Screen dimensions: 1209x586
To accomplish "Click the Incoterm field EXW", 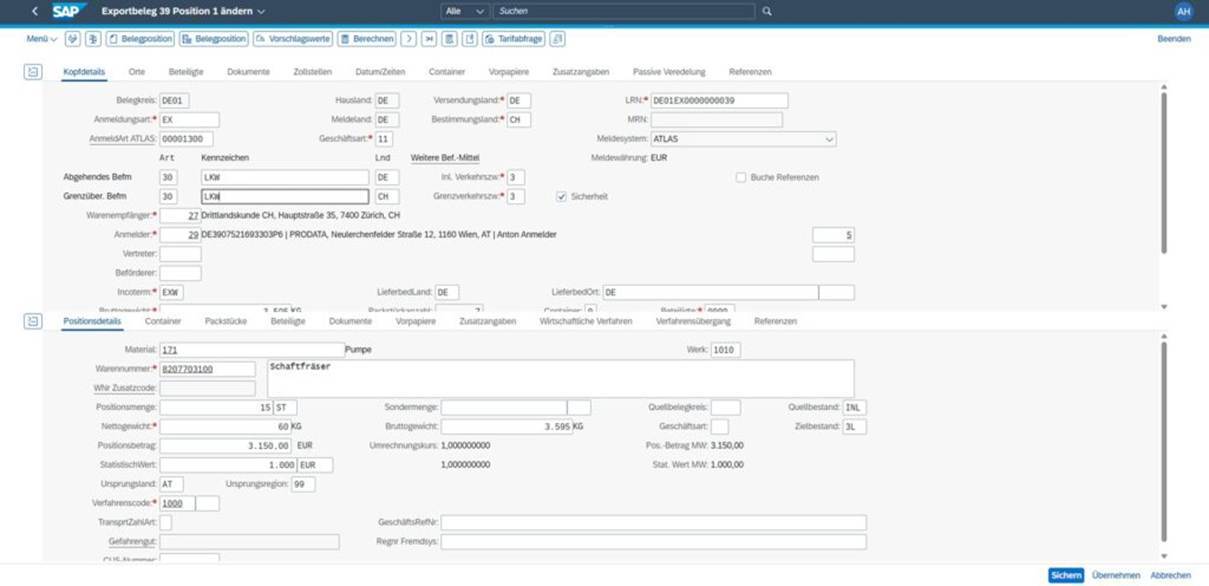I will click(x=171, y=292).
